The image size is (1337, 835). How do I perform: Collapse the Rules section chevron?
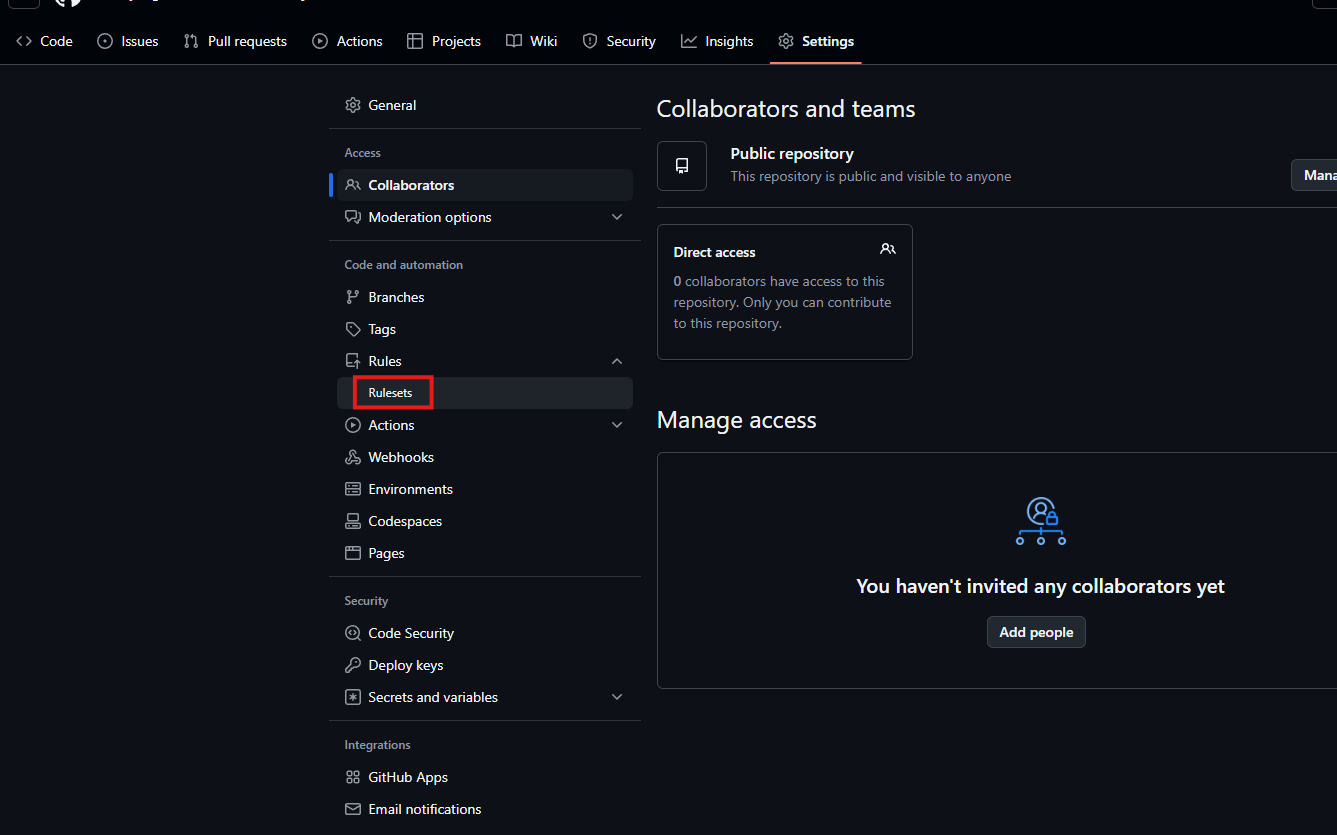coord(617,361)
